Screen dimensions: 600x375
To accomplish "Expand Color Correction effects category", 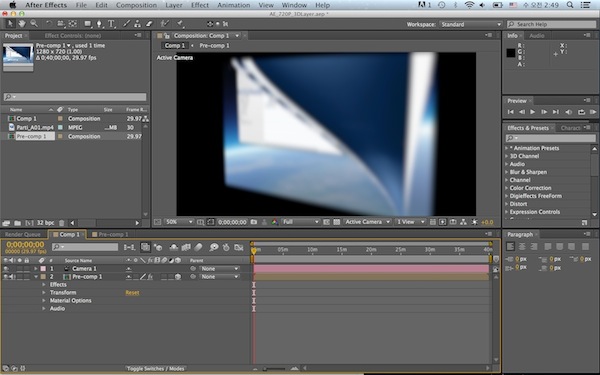I will [x=507, y=188].
